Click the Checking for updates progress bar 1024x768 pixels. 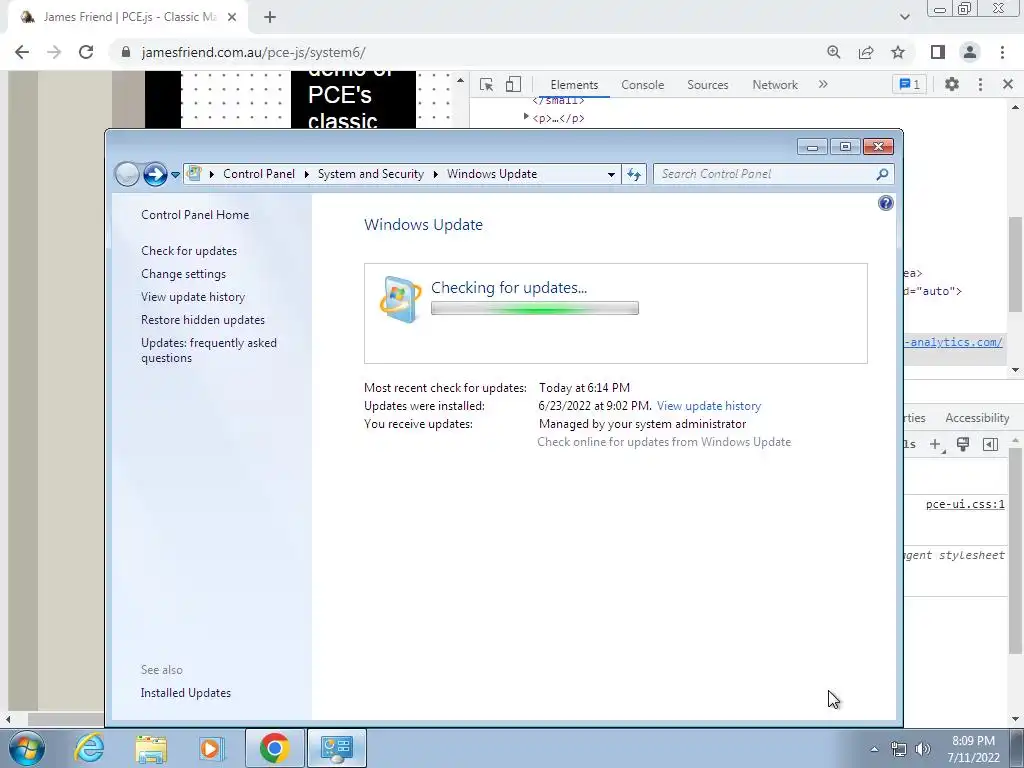(535, 308)
